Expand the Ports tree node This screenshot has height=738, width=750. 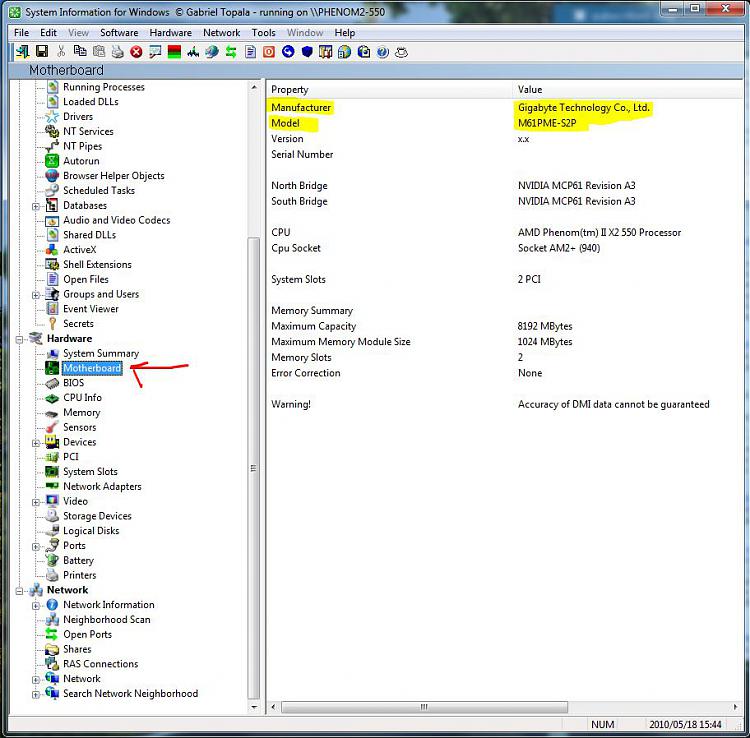pyautogui.click(x=36, y=546)
